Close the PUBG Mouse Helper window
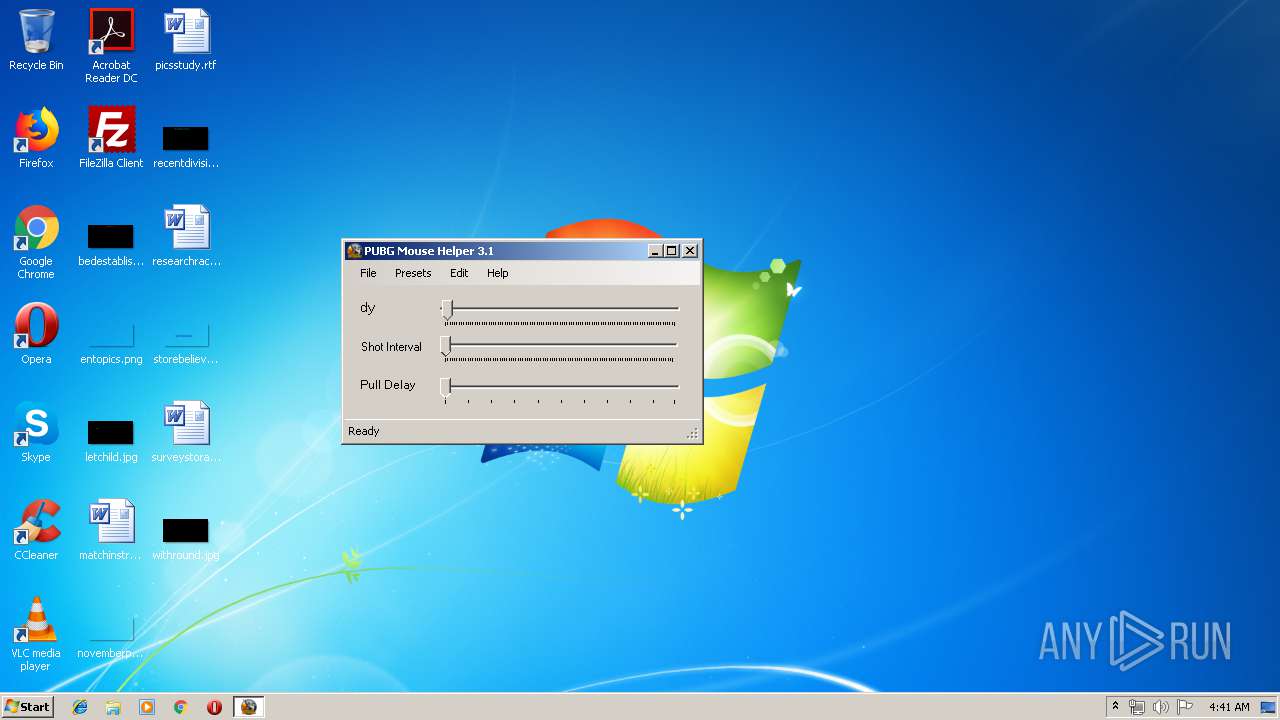This screenshot has width=1280, height=720. [x=690, y=251]
